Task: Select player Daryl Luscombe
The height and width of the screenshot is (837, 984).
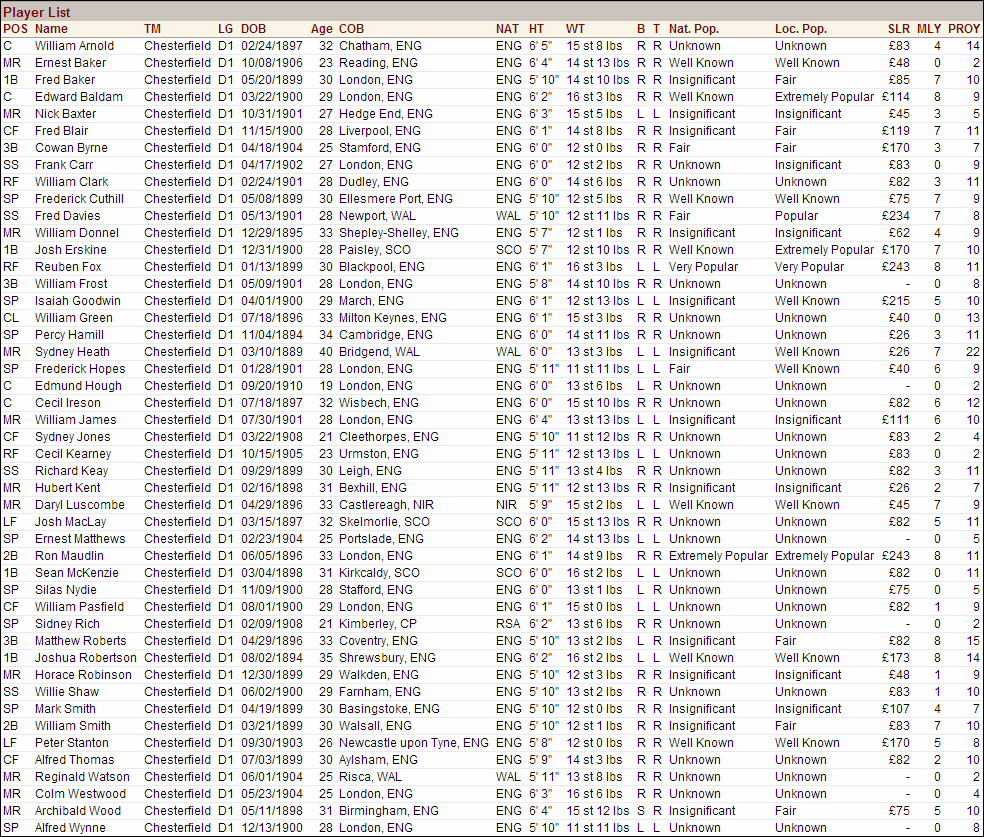Action: [79, 505]
